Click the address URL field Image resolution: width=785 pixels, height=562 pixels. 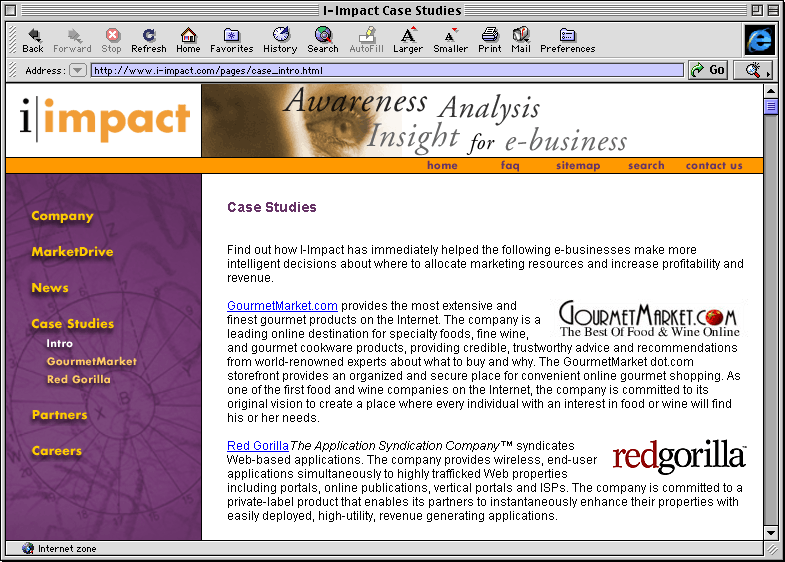click(387, 70)
